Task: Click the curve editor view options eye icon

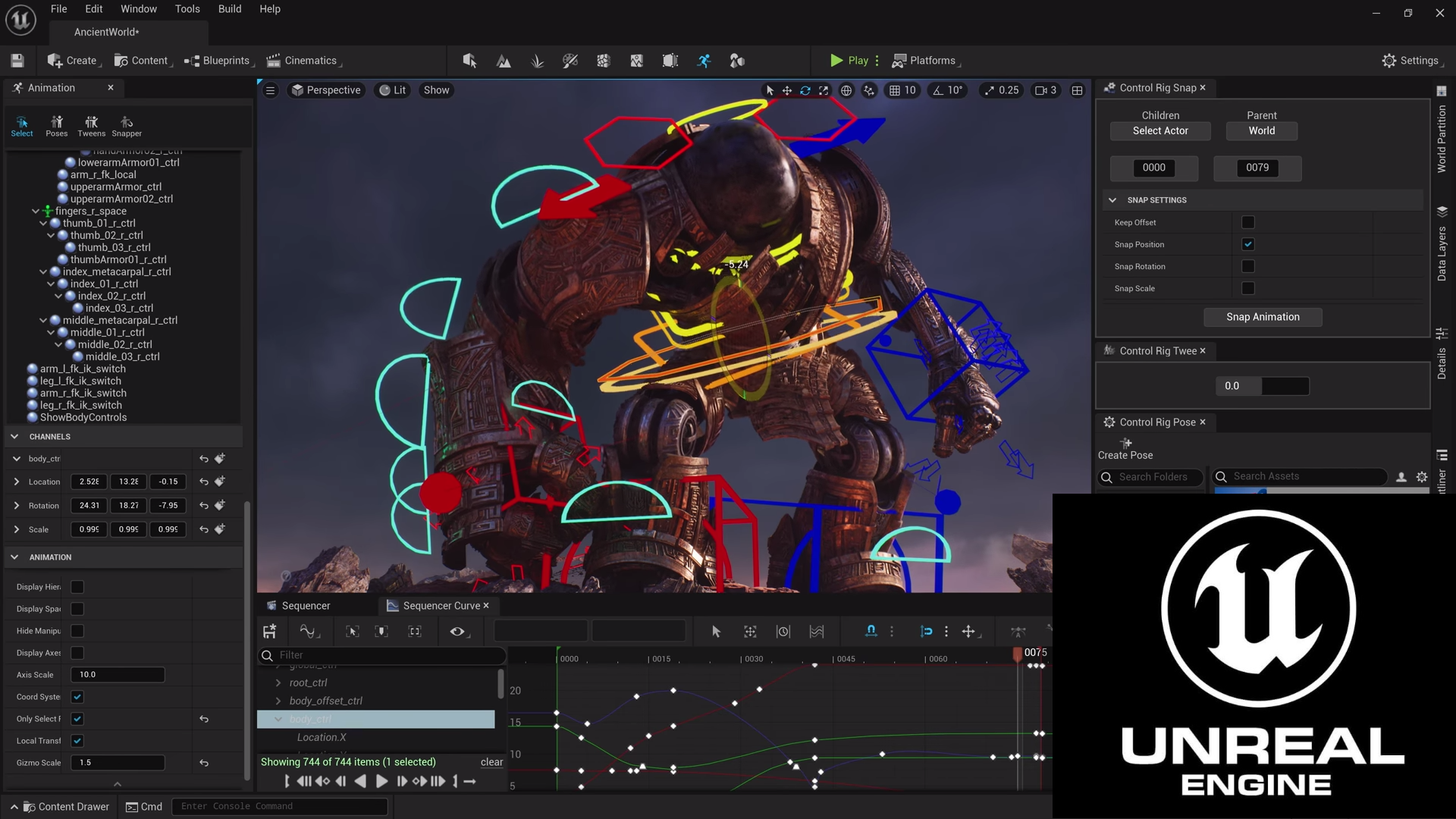Action: pyautogui.click(x=457, y=631)
